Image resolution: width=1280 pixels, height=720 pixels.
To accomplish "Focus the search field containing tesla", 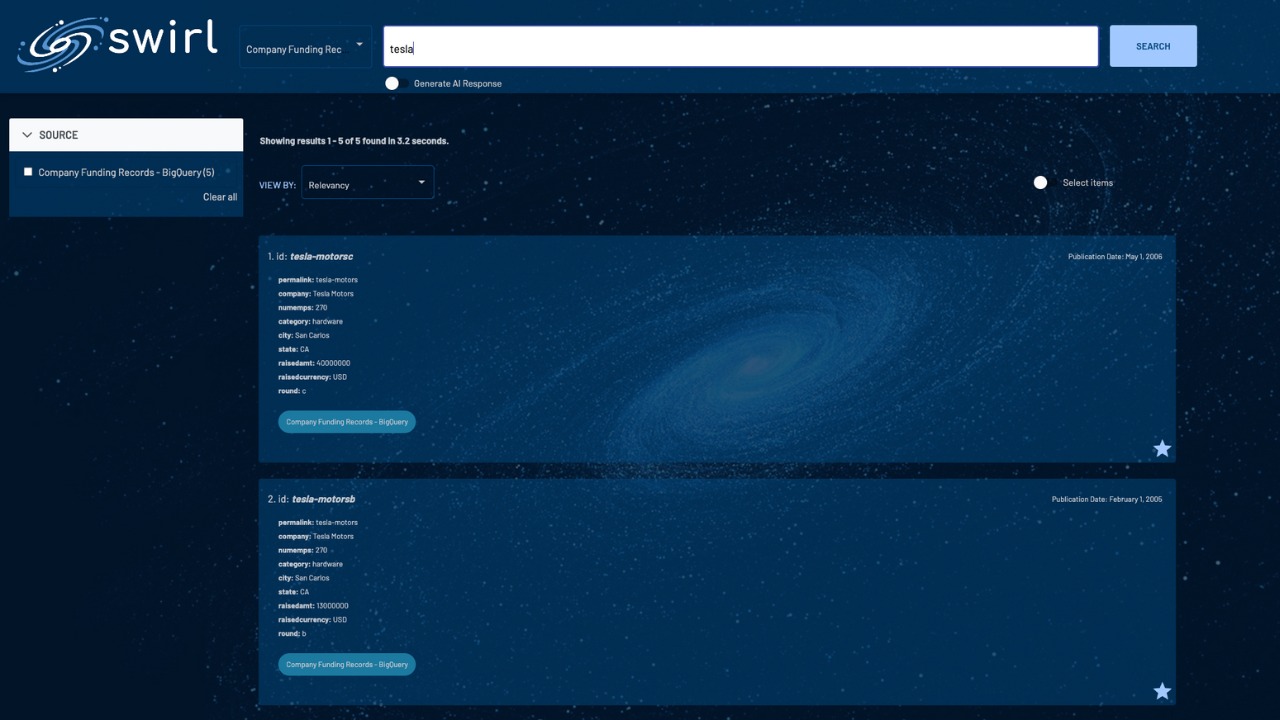I will coord(741,47).
